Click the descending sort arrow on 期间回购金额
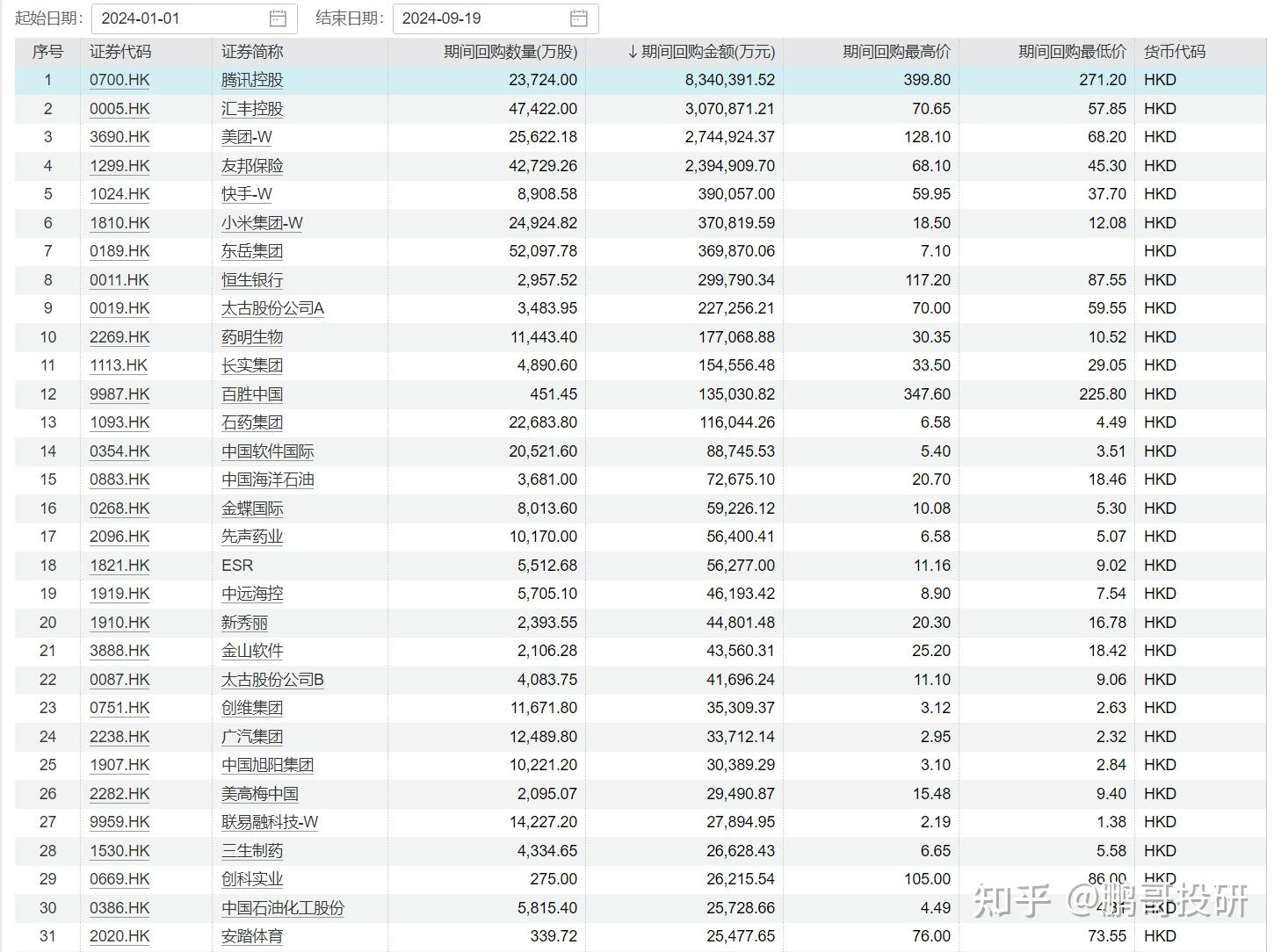Screen dimensions: 1281x952 coord(631,51)
